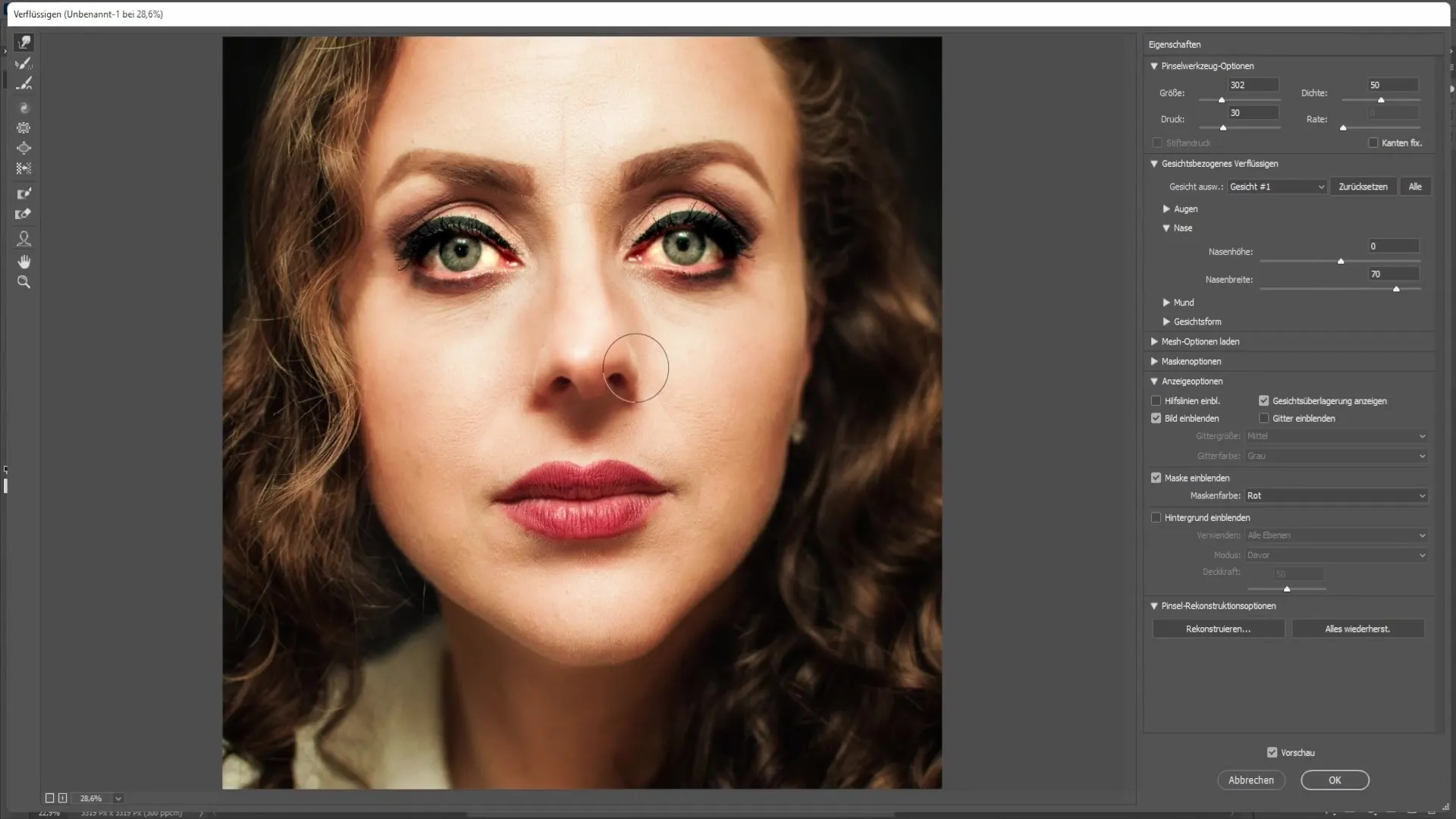Screen dimensions: 1456x819
Task: Enable Hintergrund einblenden checkbox
Action: (1156, 518)
